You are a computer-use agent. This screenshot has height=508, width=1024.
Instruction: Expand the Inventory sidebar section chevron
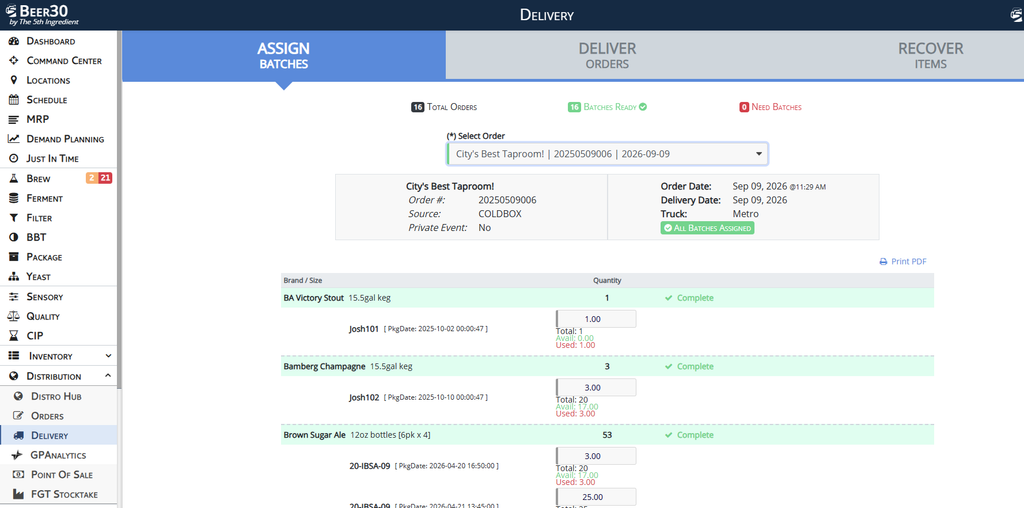[108, 357]
